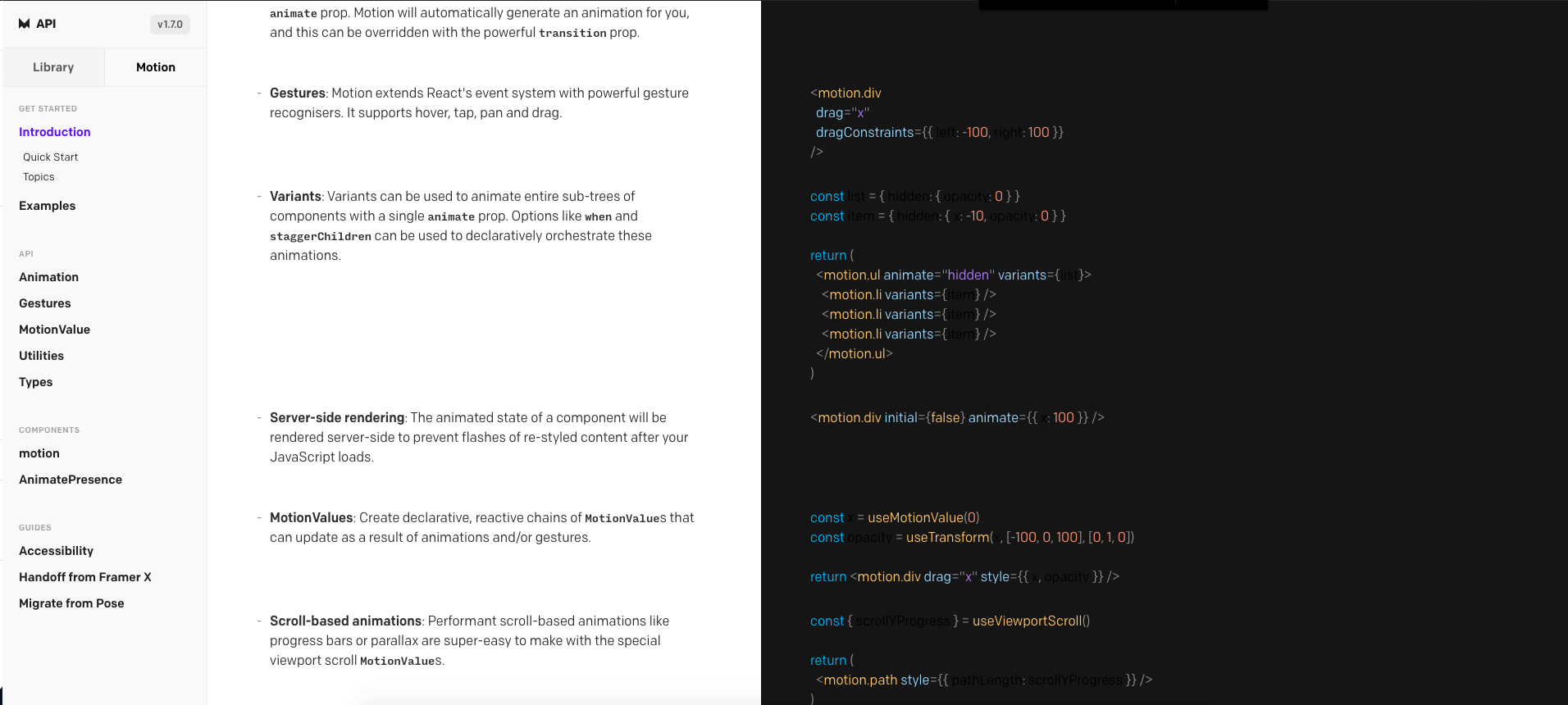Switch to the Motion tab
The width and height of the screenshot is (1568, 705).
pyautogui.click(x=155, y=66)
